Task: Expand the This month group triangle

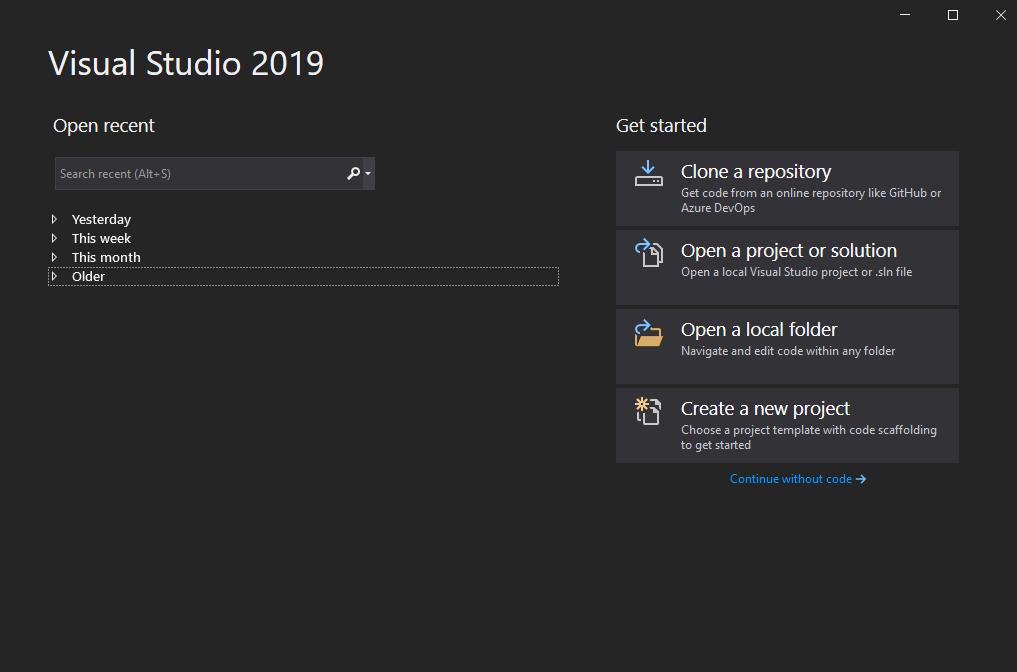Action: (54, 257)
